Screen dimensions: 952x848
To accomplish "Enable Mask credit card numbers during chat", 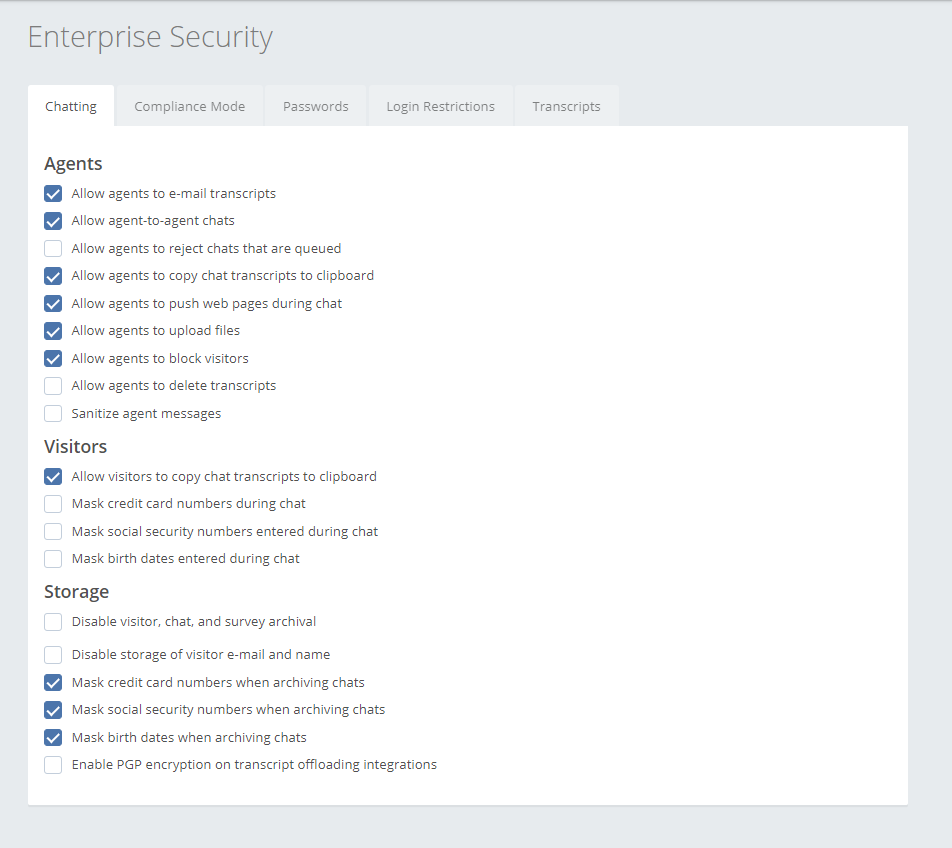I will [53, 504].
